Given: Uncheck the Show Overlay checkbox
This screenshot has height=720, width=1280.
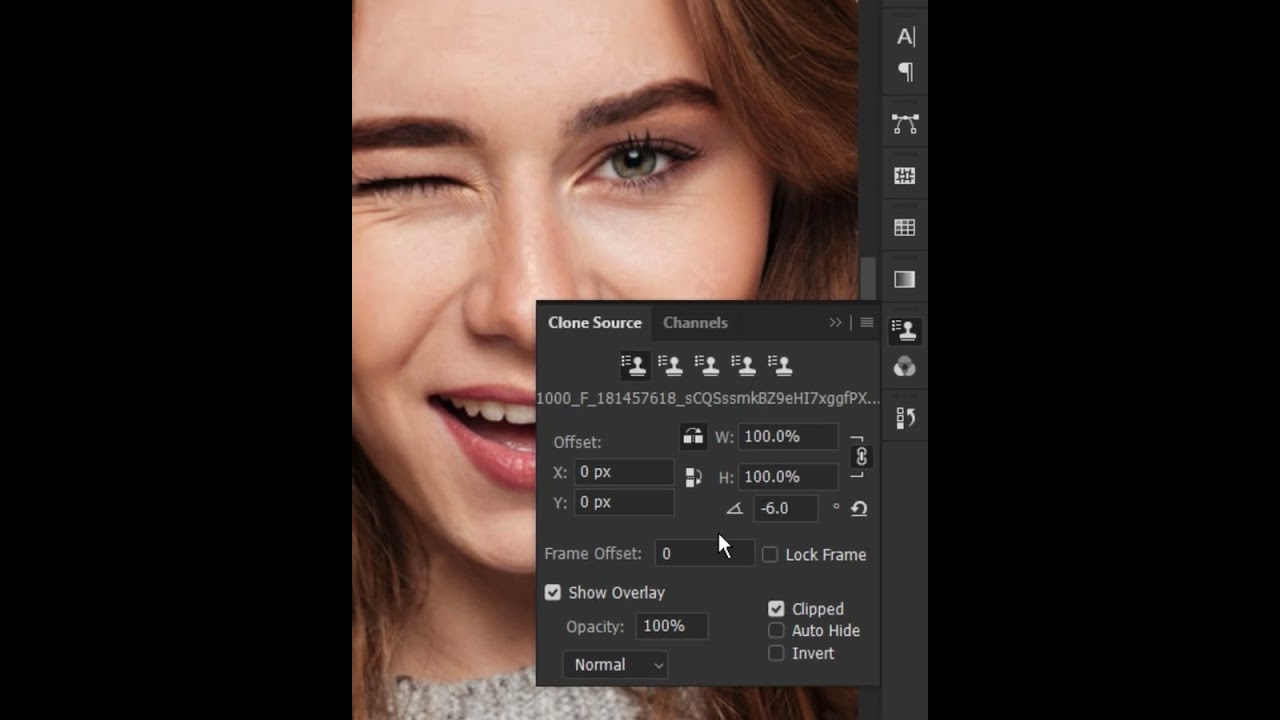Looking at the screenshot, I should [x=553, y=592].
